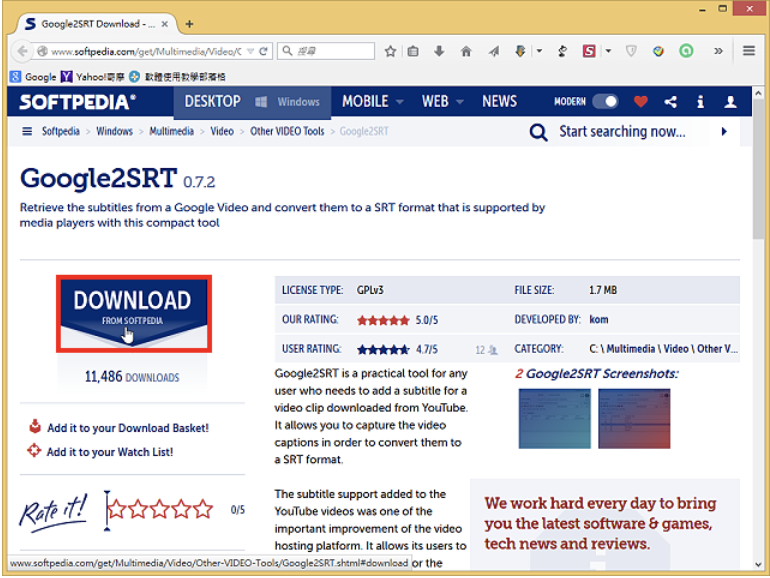Screen dimensions: 770x578
Task: Open the Softpedia user account icon
Action: click(730, 102)
